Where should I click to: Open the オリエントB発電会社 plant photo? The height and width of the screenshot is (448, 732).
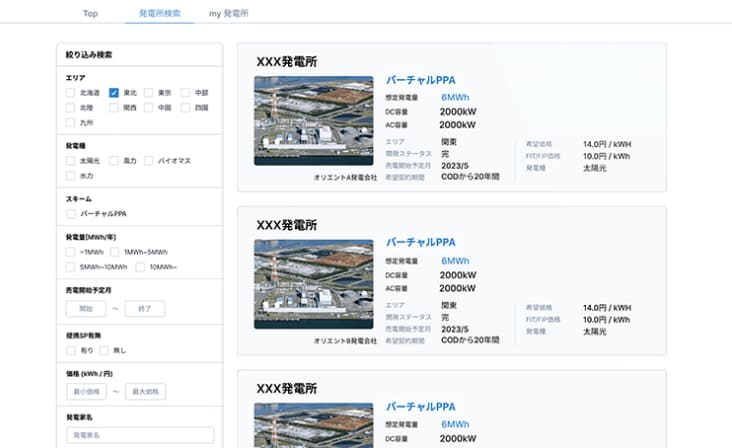tap(313, 284)
